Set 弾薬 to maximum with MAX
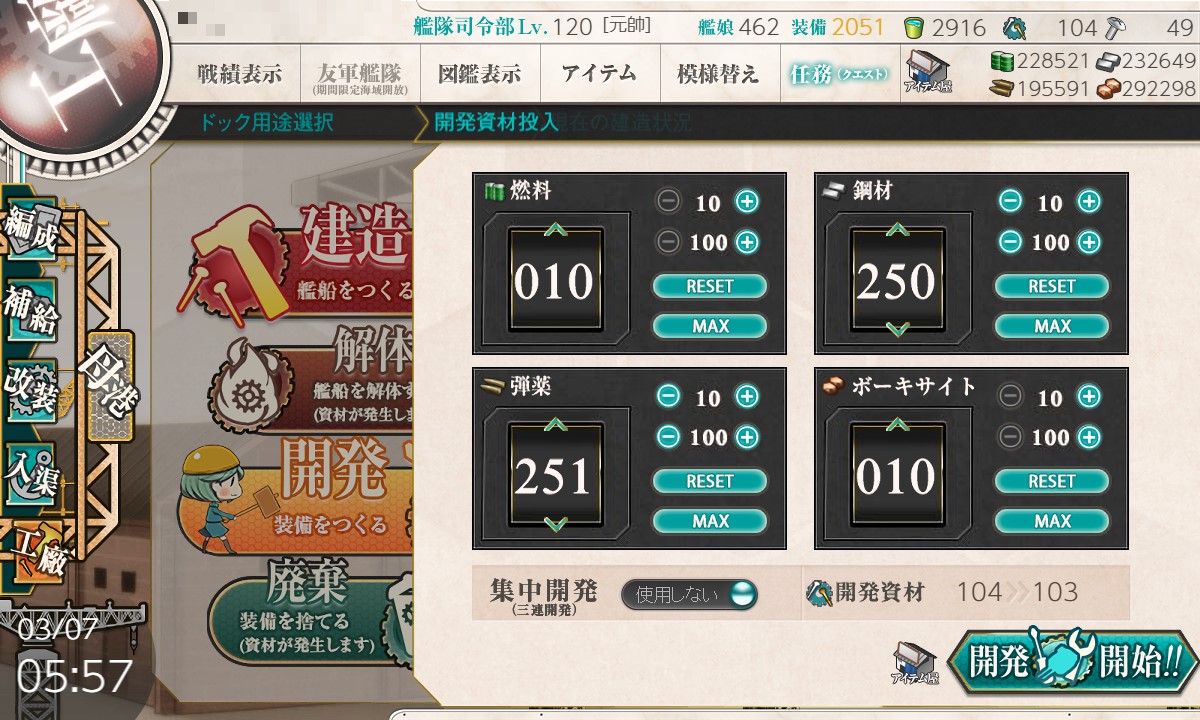 [x=710, y=521]
